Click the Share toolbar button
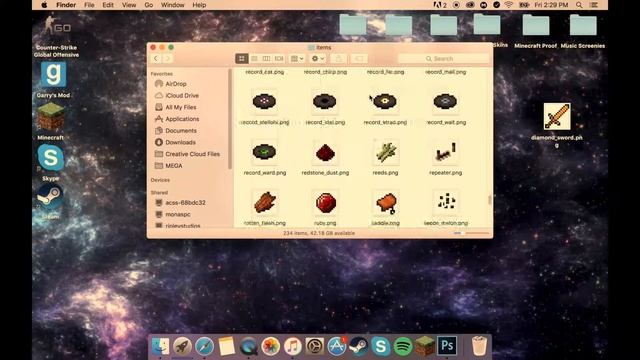 pos(338,59)
